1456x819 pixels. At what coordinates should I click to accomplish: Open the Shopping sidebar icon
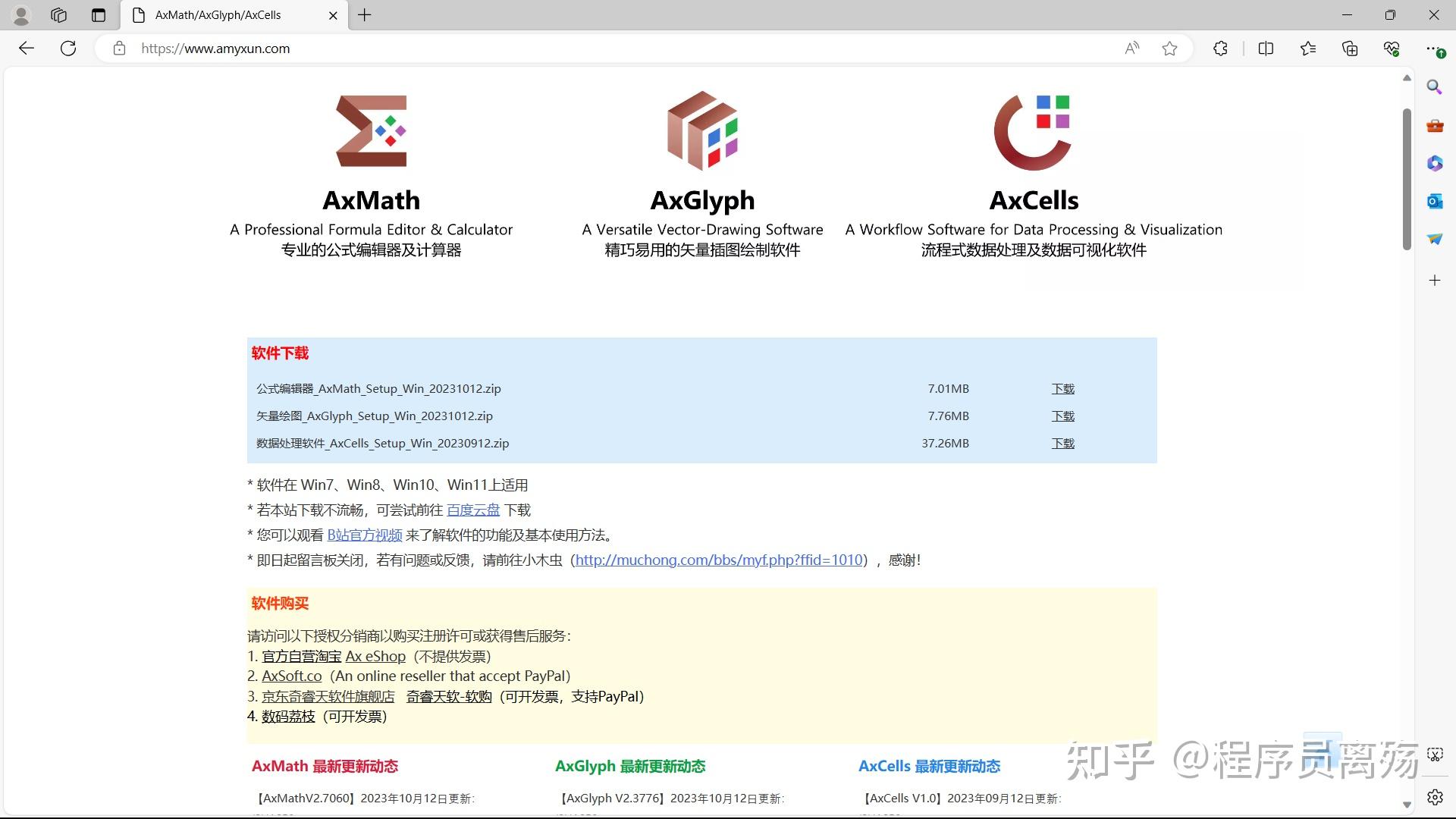point(1435,126)
